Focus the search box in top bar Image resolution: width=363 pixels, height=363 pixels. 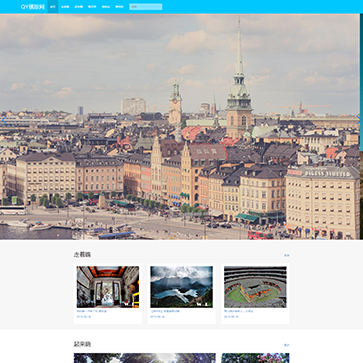coord(146,7)
